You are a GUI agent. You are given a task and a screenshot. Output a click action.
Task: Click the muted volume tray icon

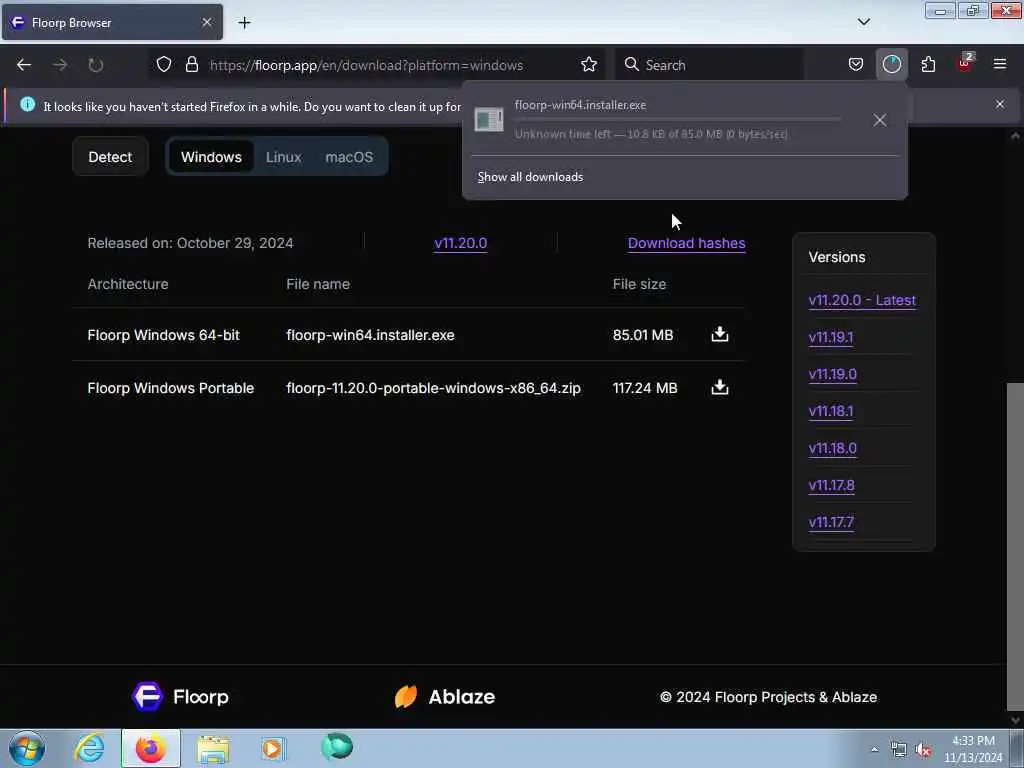pyautogui.click(x=923, y=750)
